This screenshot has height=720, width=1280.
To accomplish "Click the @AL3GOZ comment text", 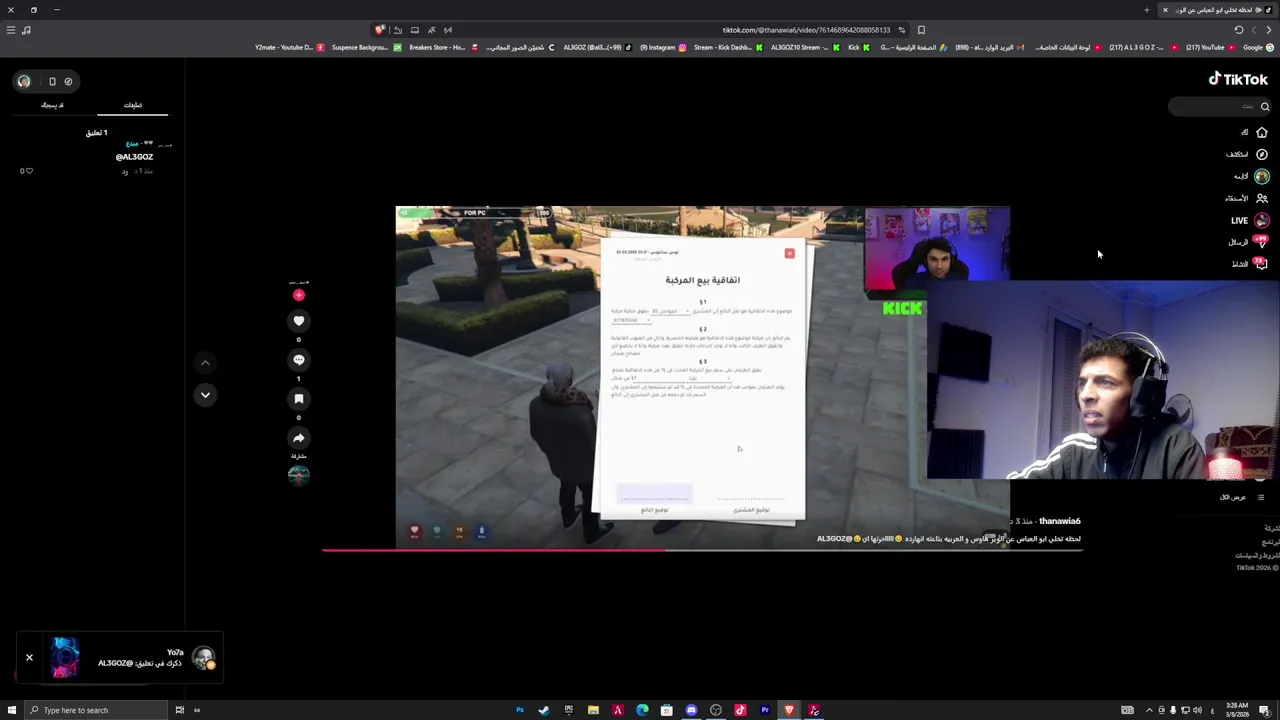I will (134, 157).
